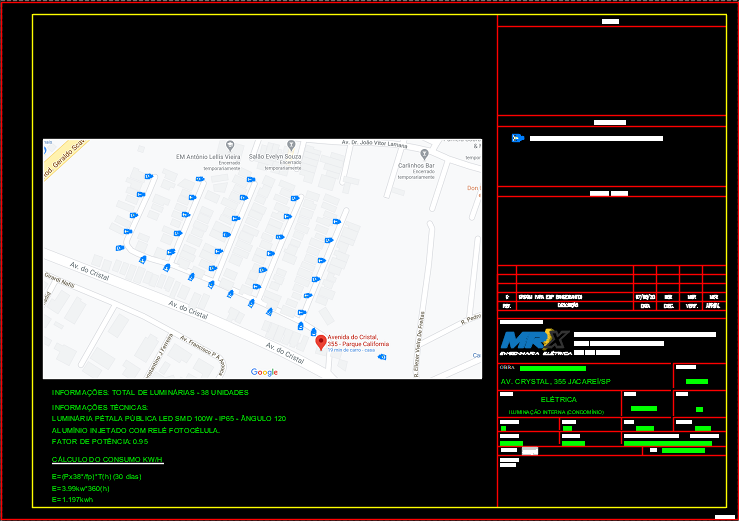Click the Av. Dr. João Vitor Lamana street label
Viewport: 739px width, 521px height.
376,142
